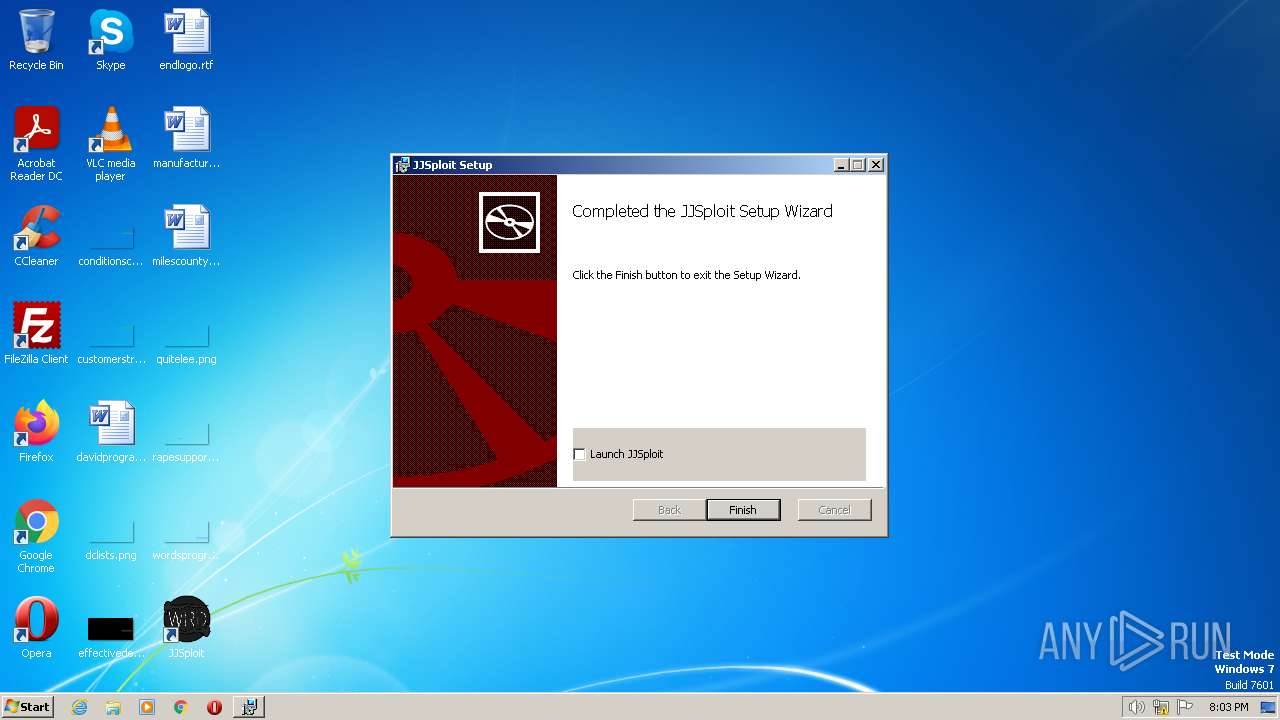Screen dimensions: 1280x720
Task: Click the 8:03 PM system clock
Action: [1228, 707]
